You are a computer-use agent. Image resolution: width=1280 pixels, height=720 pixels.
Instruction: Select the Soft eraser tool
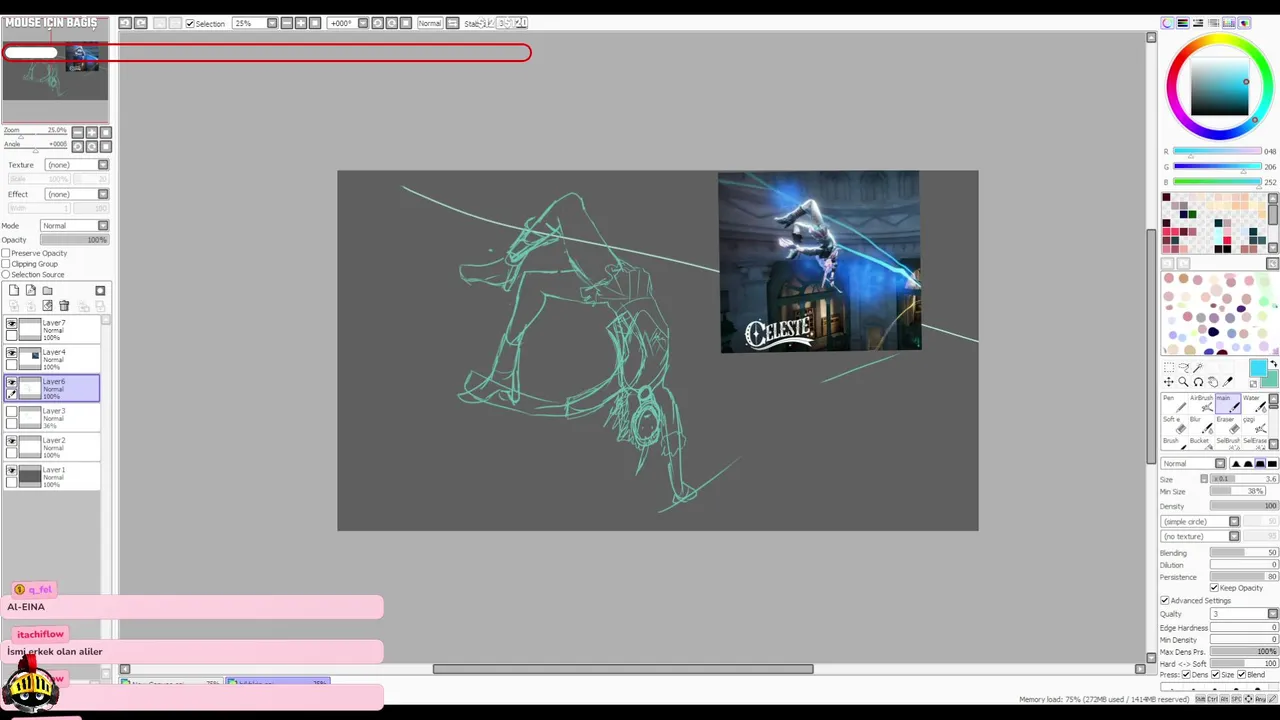1174,424
